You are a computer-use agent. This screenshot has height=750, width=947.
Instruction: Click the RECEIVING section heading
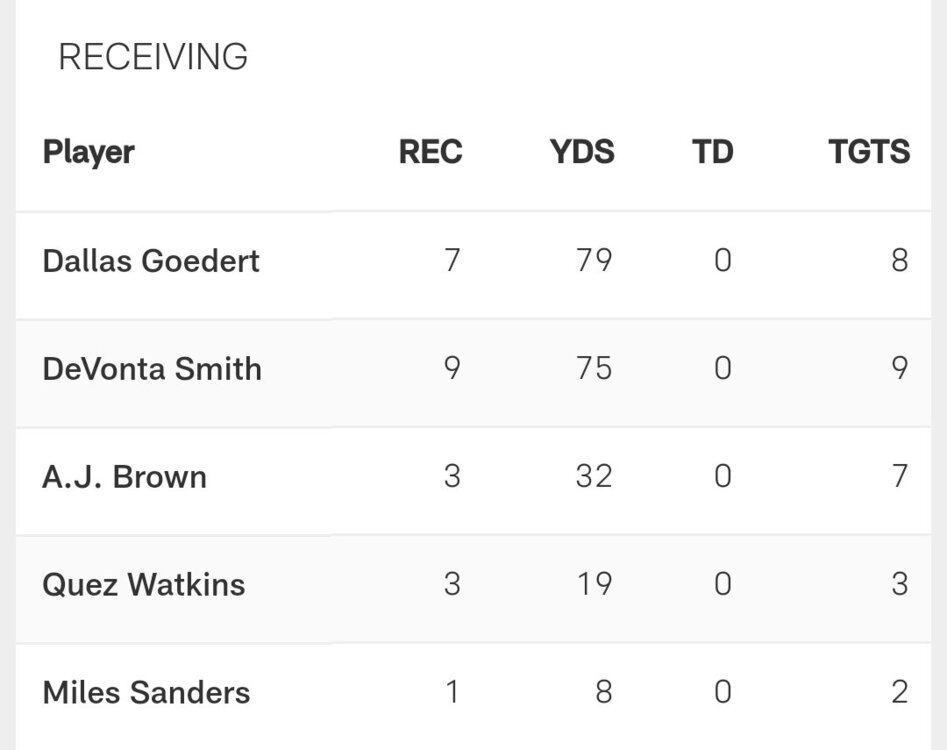coord(153,57)
